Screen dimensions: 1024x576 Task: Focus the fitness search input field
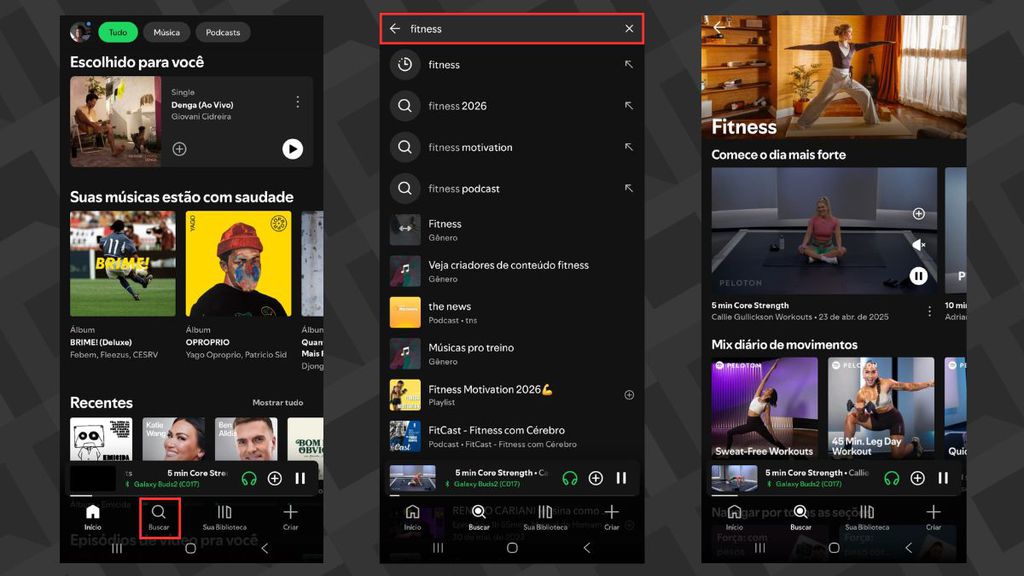click(511, 29)
